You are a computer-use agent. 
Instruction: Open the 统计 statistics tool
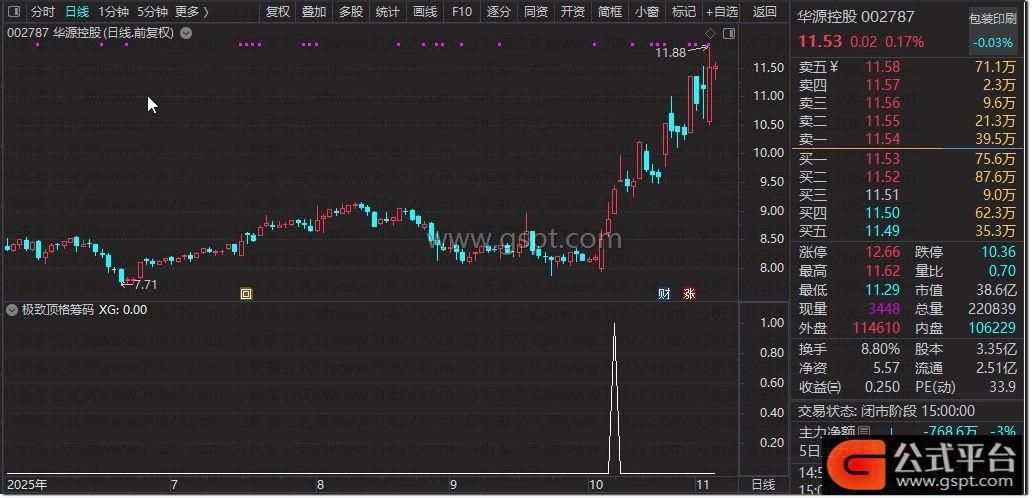click(x=387, y=12)
